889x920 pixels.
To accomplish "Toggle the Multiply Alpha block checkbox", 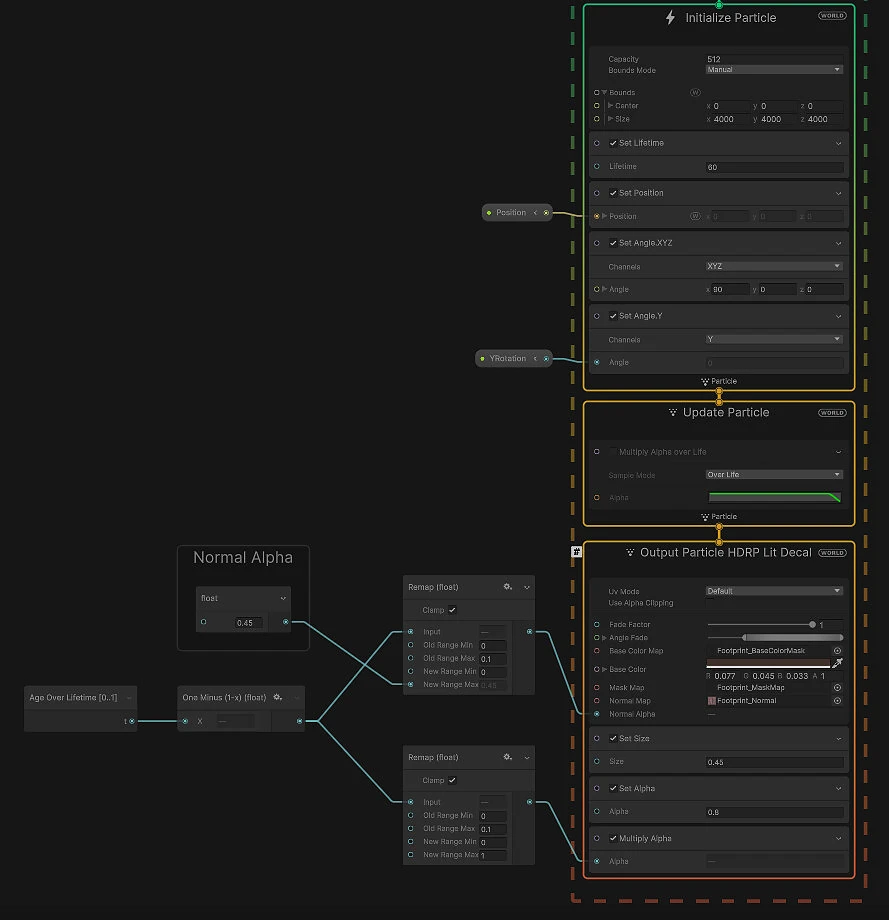I will 613,838.
